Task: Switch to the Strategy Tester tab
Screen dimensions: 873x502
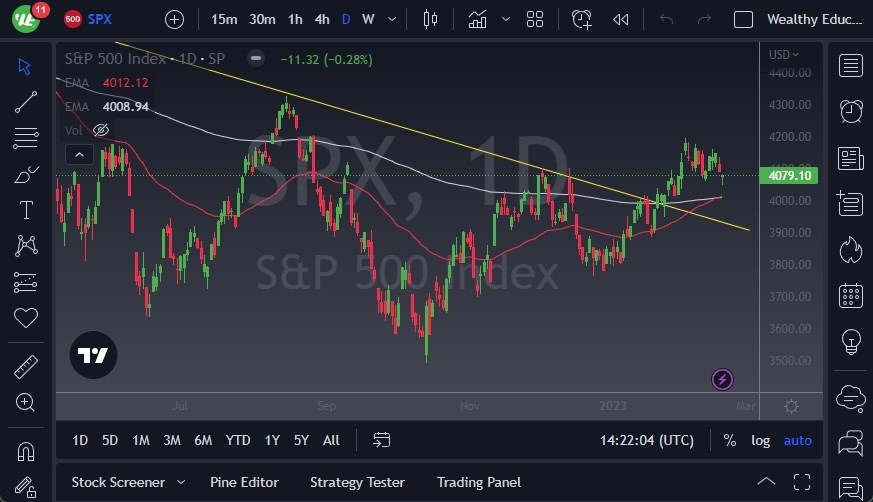Action: (357, 482)
